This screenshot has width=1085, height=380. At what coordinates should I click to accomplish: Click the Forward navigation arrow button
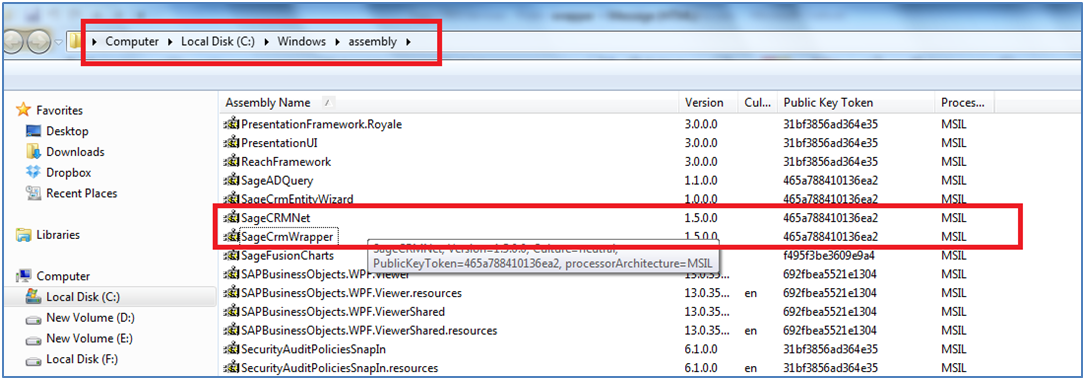(38, 42)
